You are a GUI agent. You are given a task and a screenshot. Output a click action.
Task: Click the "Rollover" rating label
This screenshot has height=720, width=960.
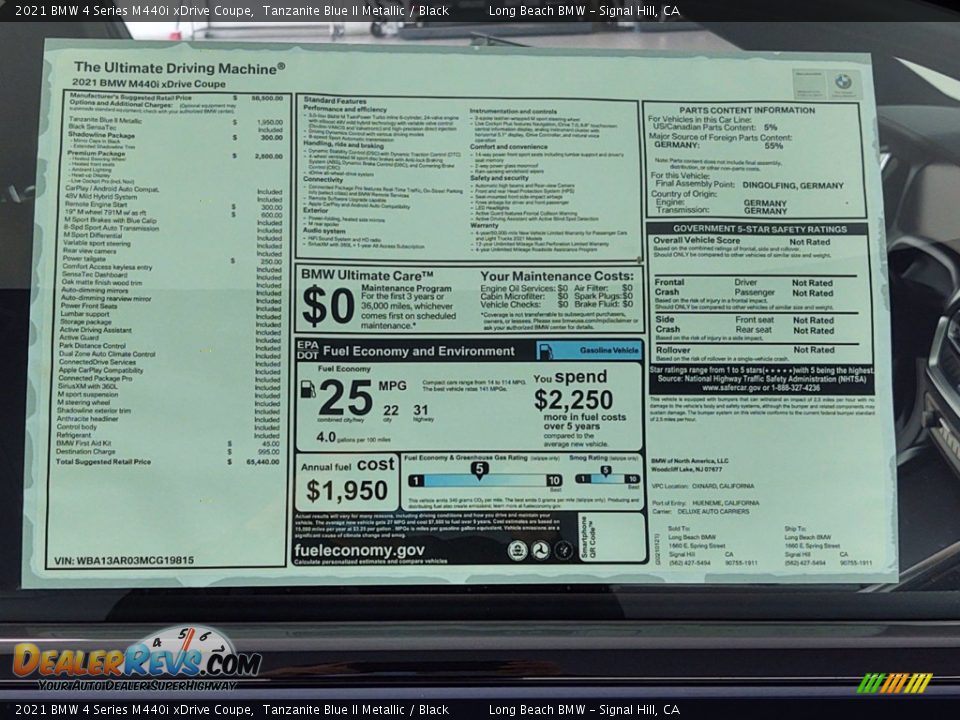[673, 350]
